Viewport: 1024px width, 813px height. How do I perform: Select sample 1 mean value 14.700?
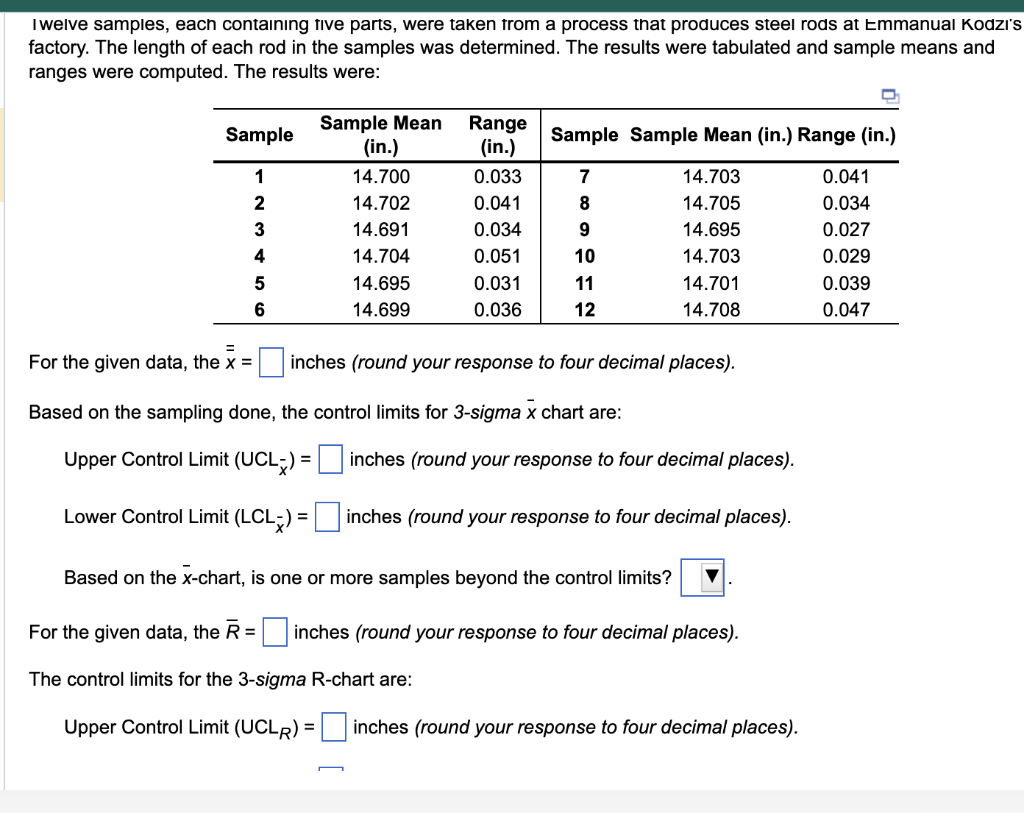pyautogui.click(x=380, y=176)
